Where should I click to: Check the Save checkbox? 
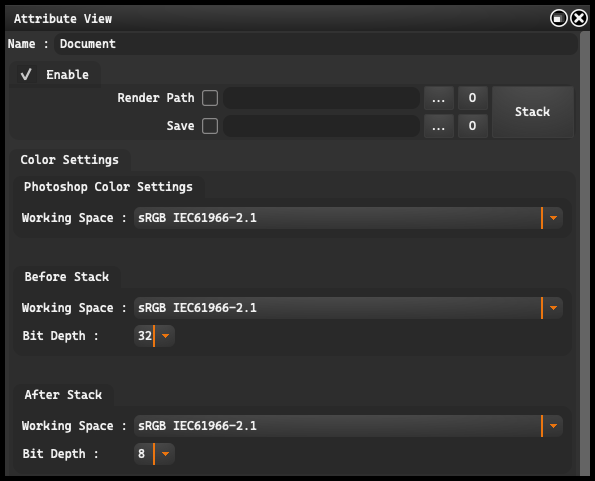pyautogui.click(x=210, y=126)
